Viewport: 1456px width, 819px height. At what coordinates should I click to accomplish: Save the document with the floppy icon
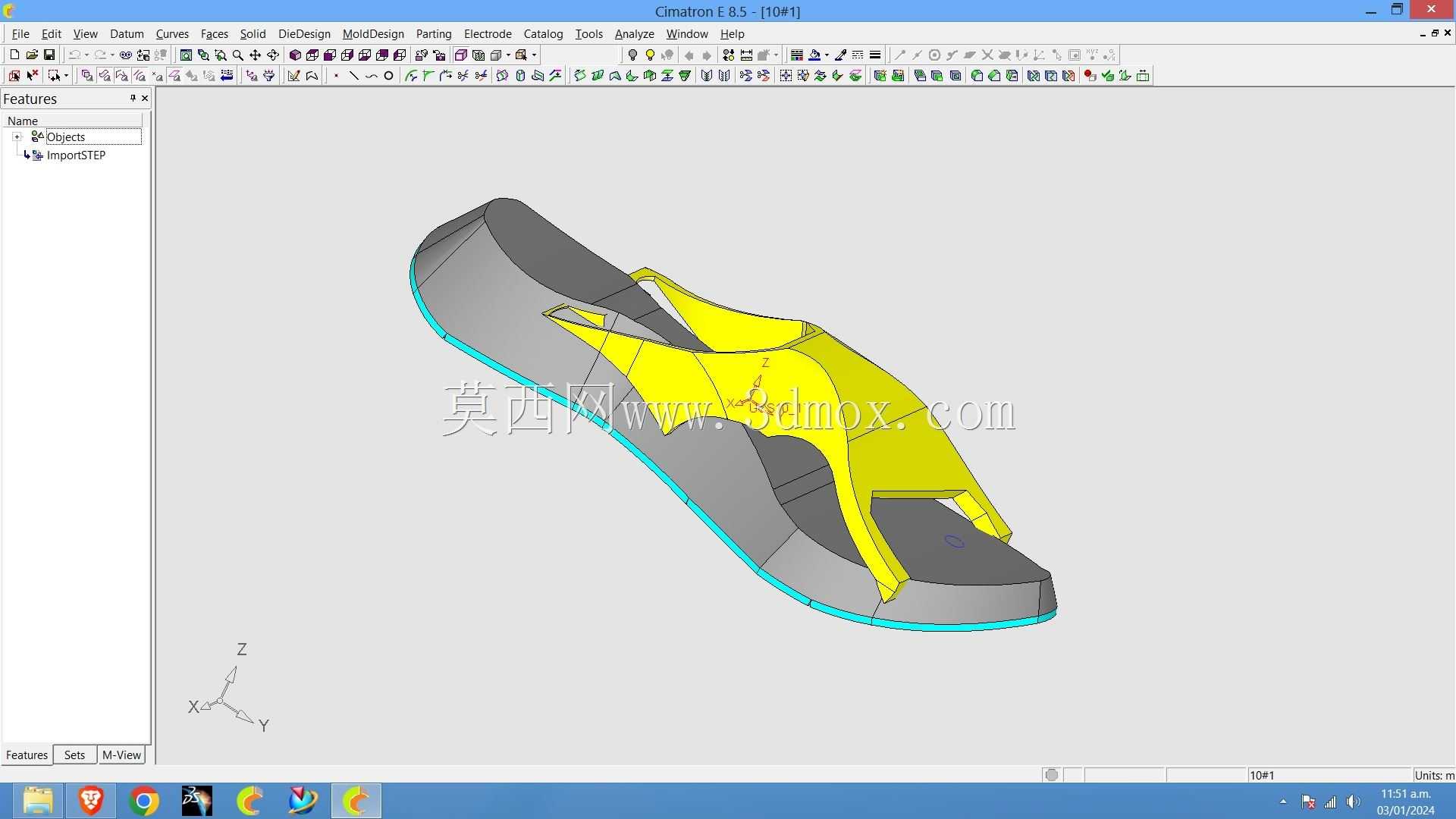point(49,55)
